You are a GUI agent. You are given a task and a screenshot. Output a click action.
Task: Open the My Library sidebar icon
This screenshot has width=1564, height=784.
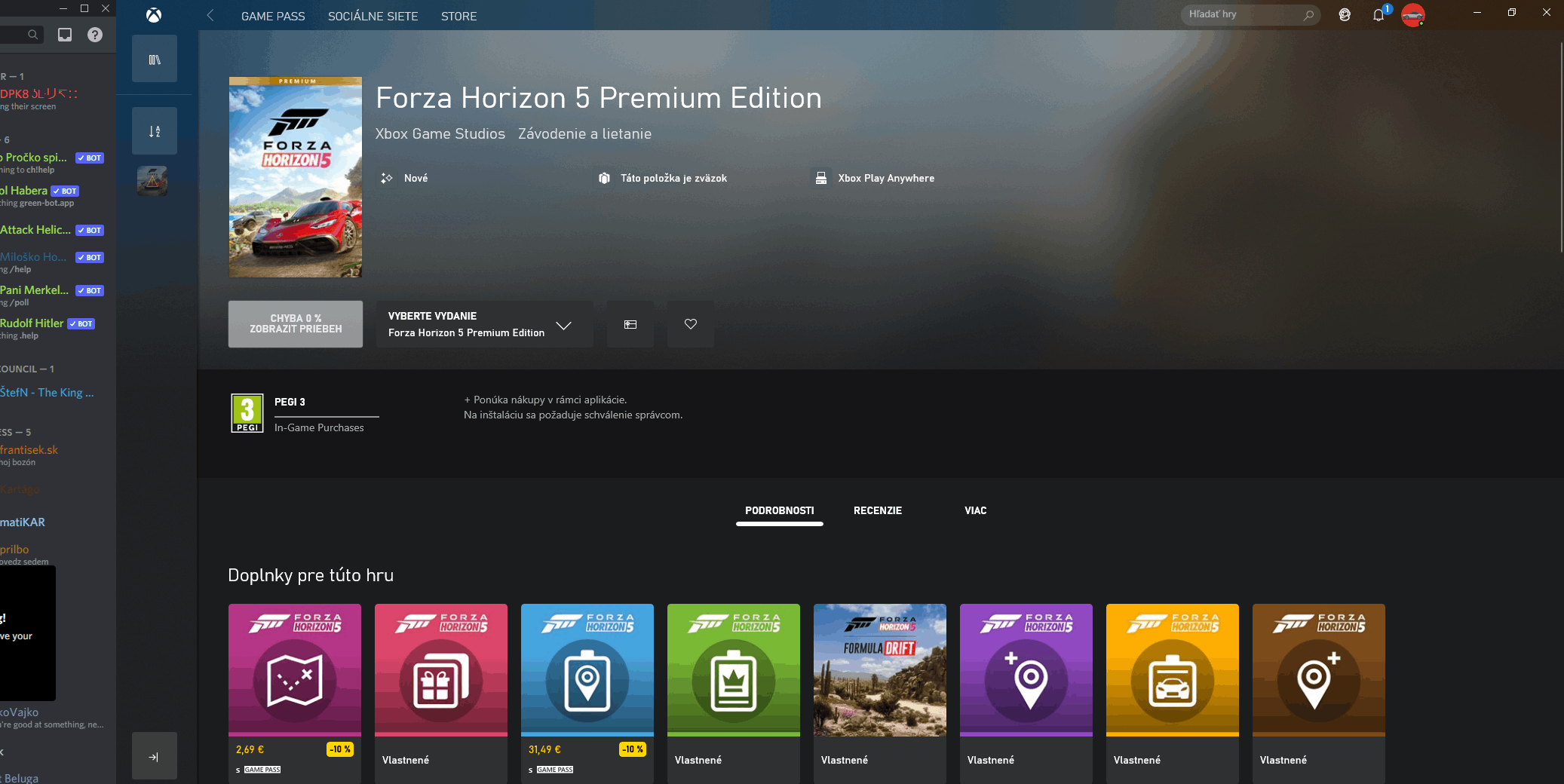[x=155, y=59]
